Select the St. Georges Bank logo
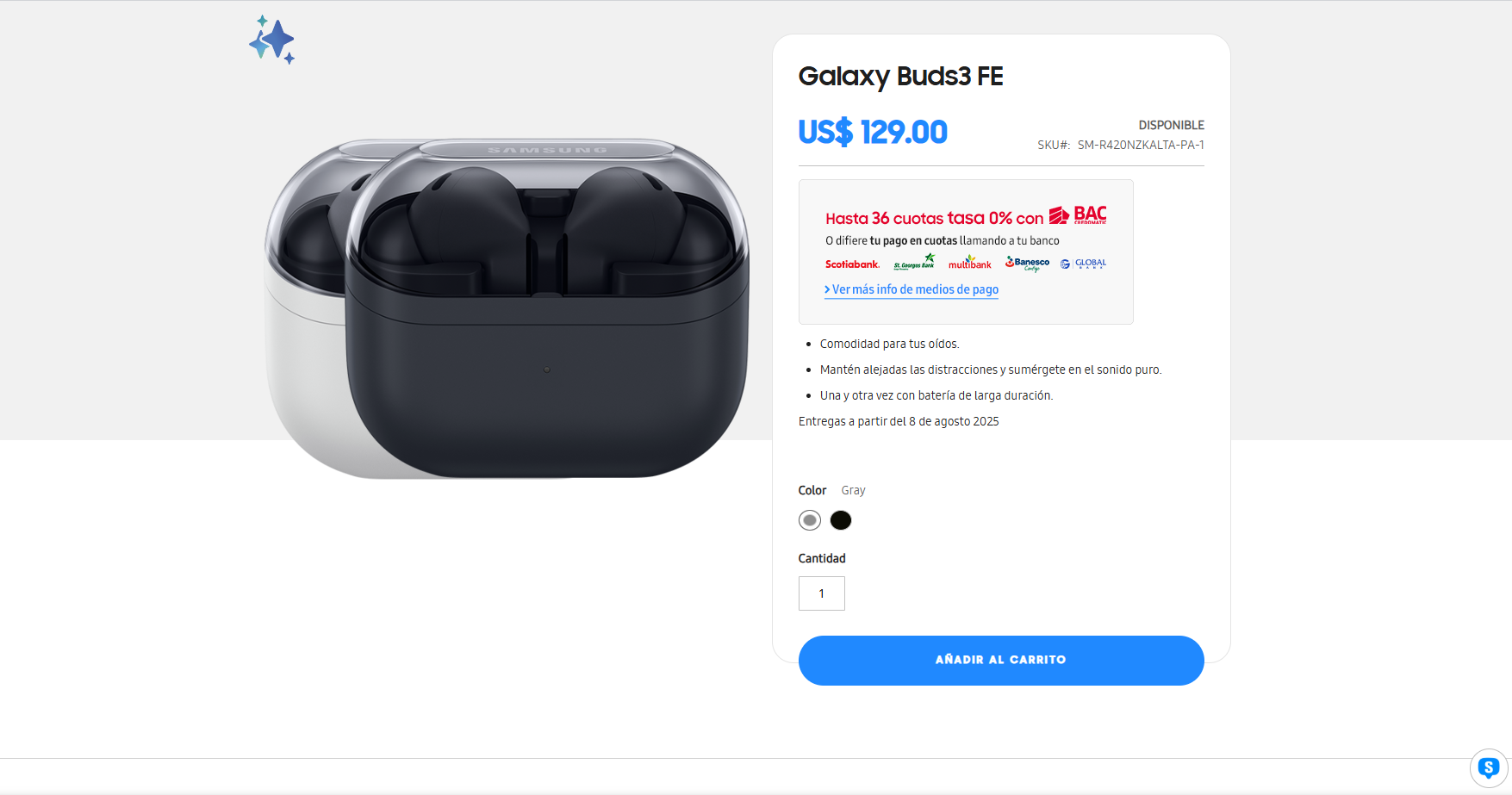Viewport: 1512px width, 795px height. (914, 263)
